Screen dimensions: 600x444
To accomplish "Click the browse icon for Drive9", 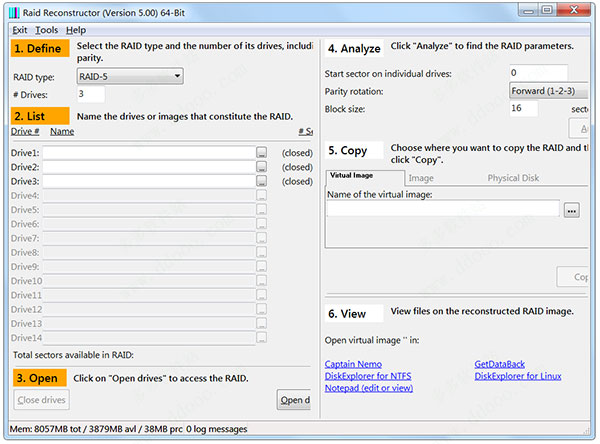I will pos(261,266).
